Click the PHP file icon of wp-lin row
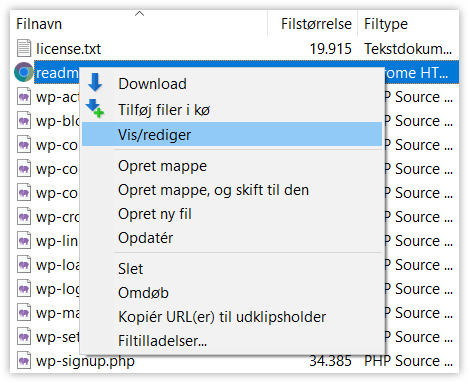Image resolution: width=469 pixels, height=383 pixels. click(24, 240)
